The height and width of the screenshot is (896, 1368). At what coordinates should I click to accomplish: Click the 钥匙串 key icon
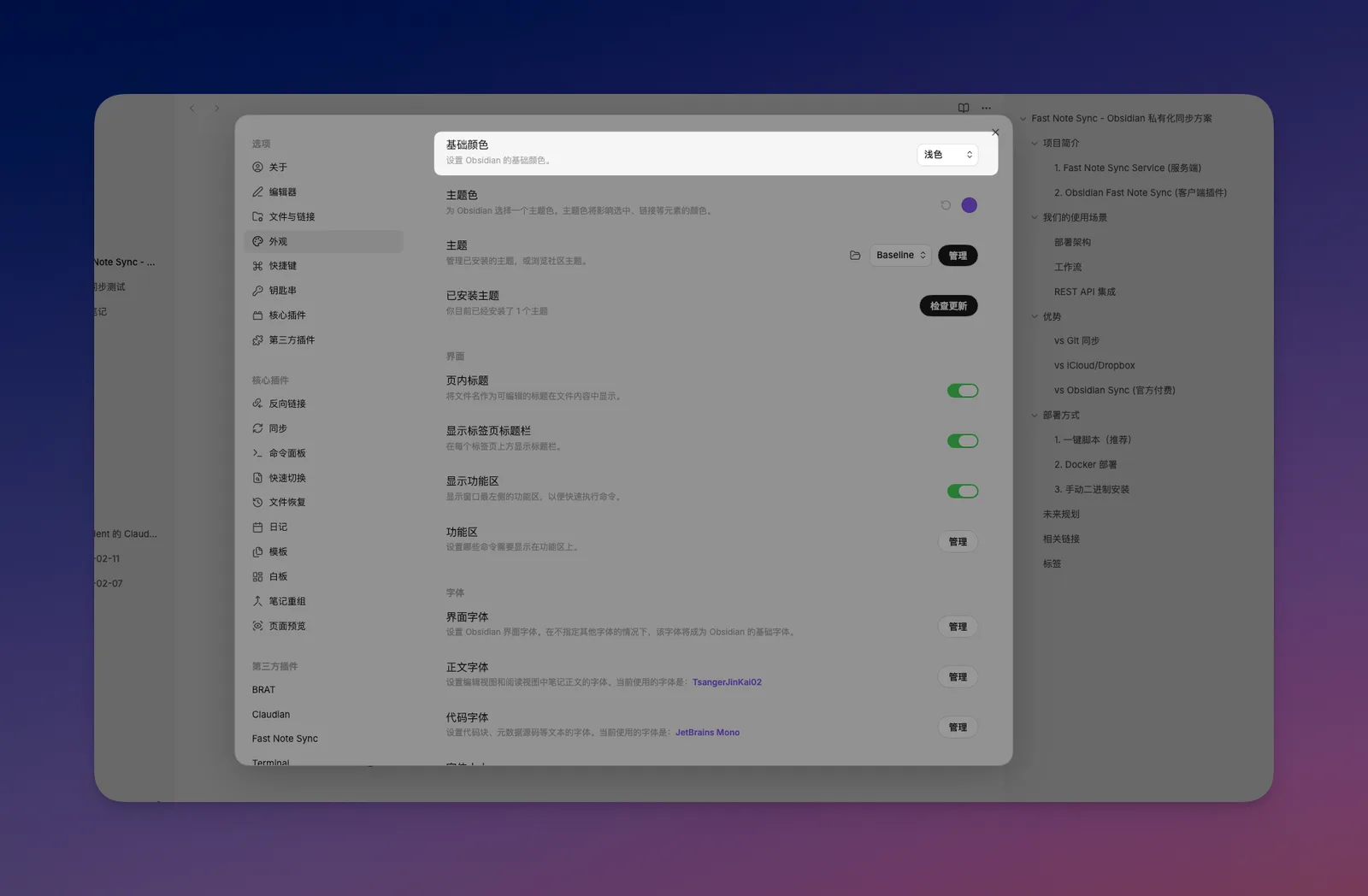257,291
